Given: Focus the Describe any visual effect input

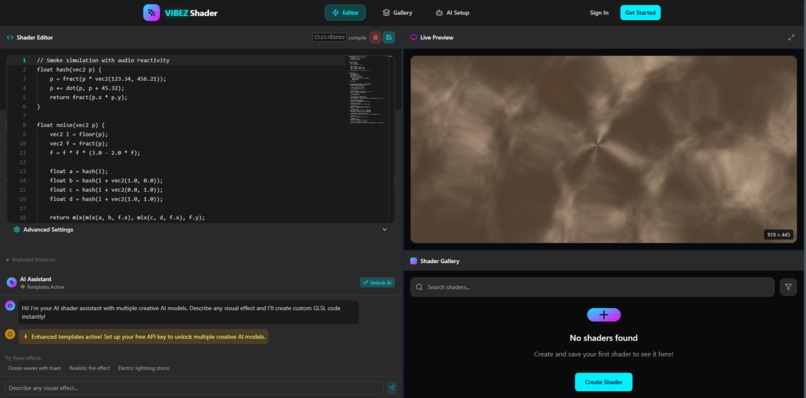Looking at the screenshot, I should tap(194, 388).
